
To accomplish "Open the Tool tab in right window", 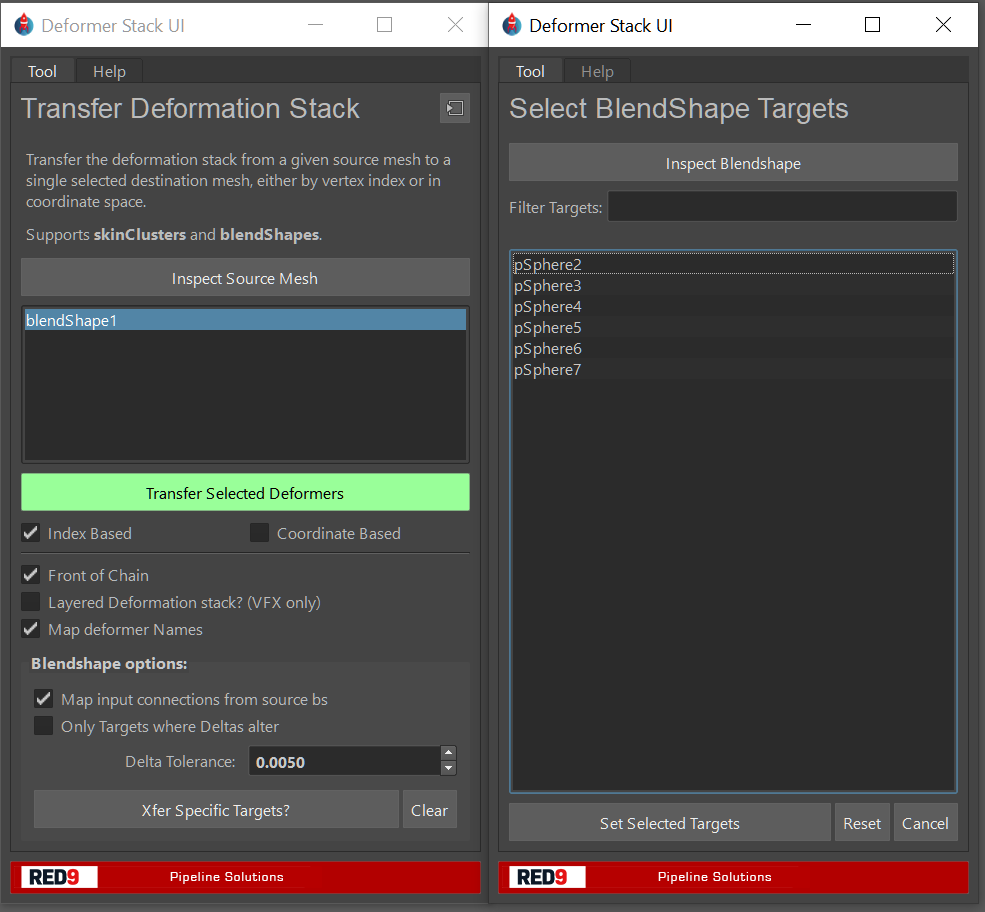I will [x=530, y=72].
